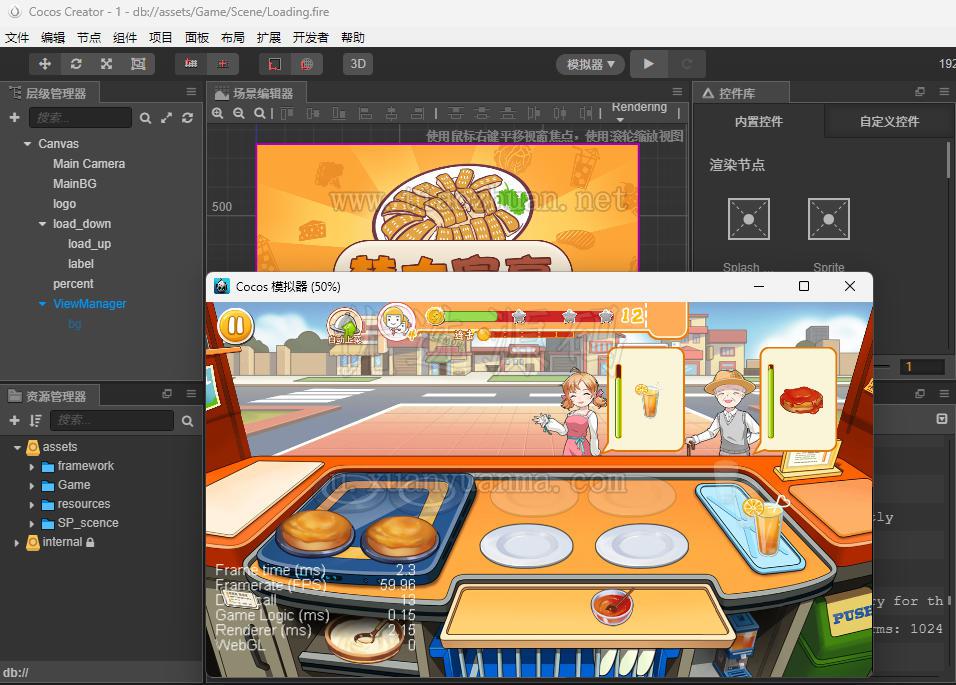Expand the Game folder
The image size is (956, 685).
tap(32, 486)
